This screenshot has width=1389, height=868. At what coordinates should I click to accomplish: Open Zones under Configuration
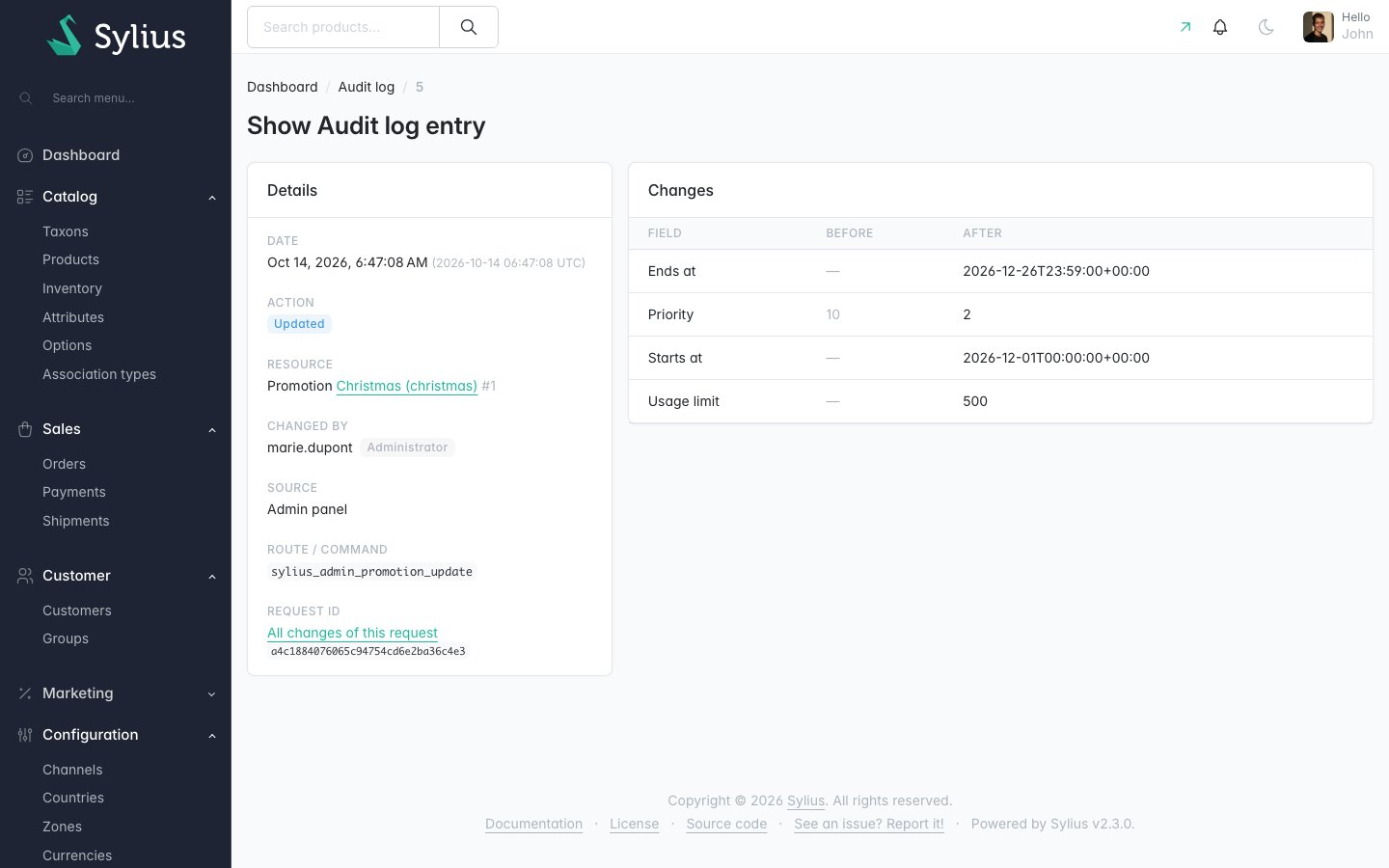point(62,827)
